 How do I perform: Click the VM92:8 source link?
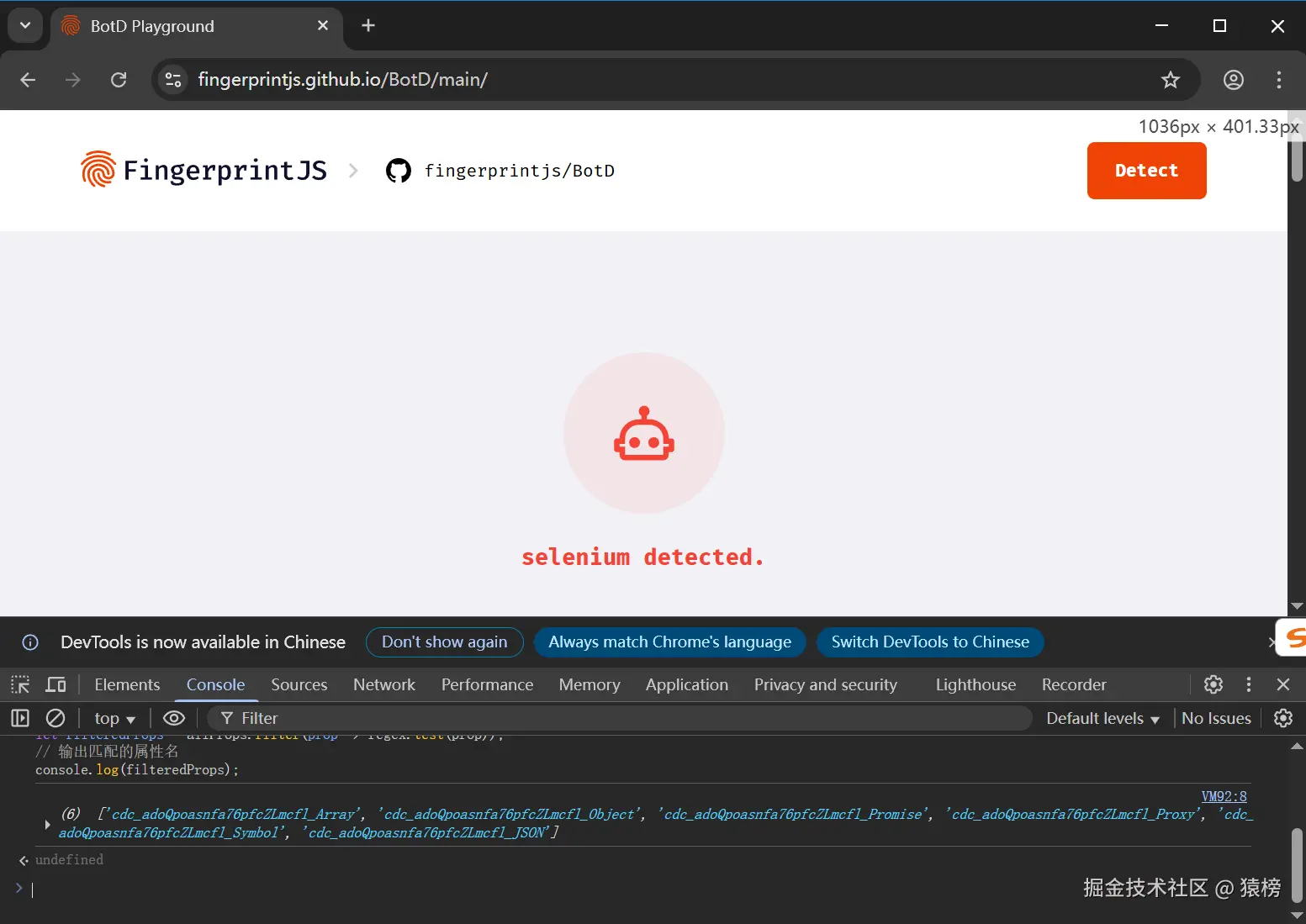point(1224,796)
